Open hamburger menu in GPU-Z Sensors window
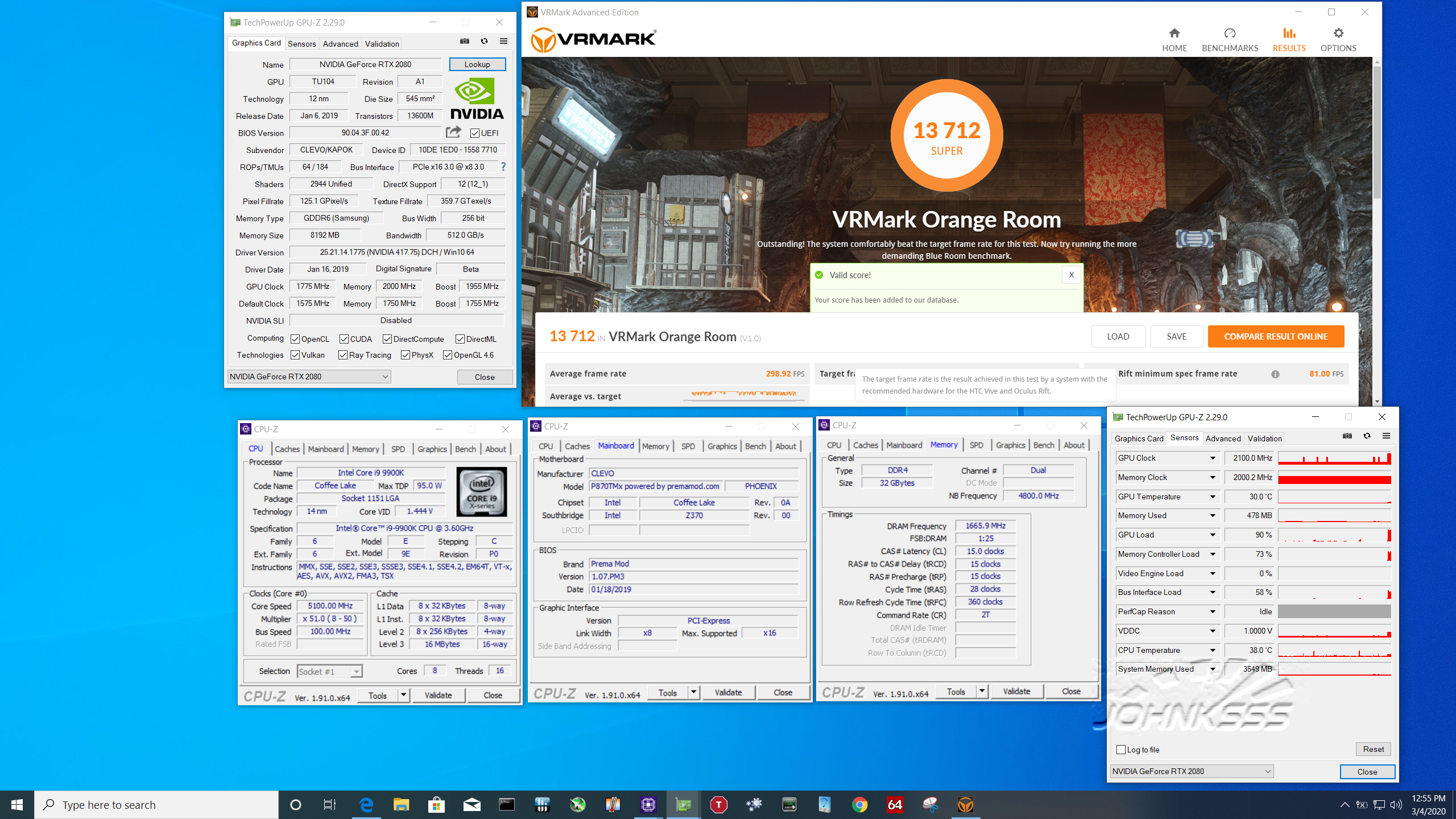This screenshot has height=819, width=1456. pos(1386,436)
